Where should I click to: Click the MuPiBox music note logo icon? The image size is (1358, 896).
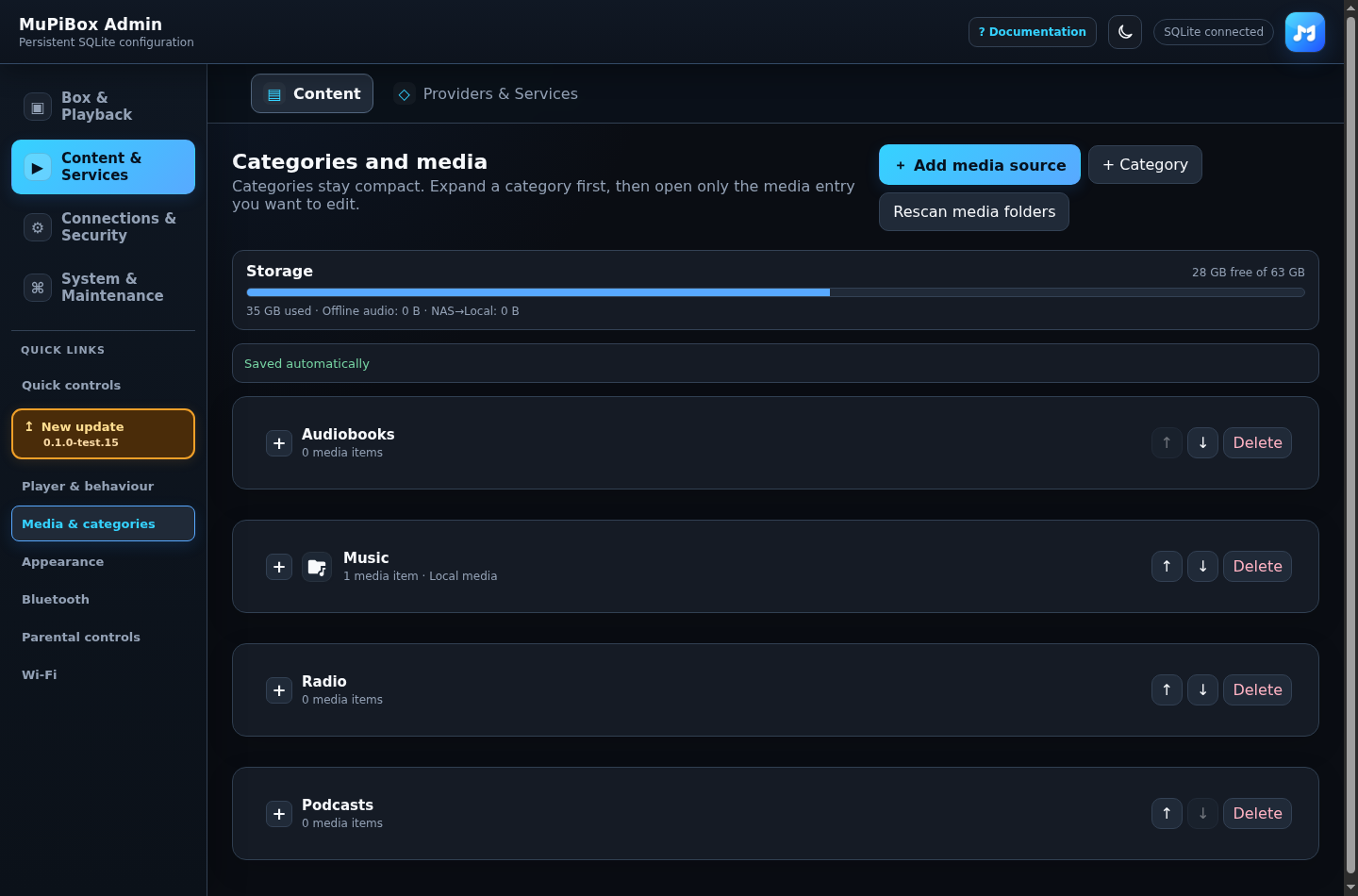pos(1305,32)
